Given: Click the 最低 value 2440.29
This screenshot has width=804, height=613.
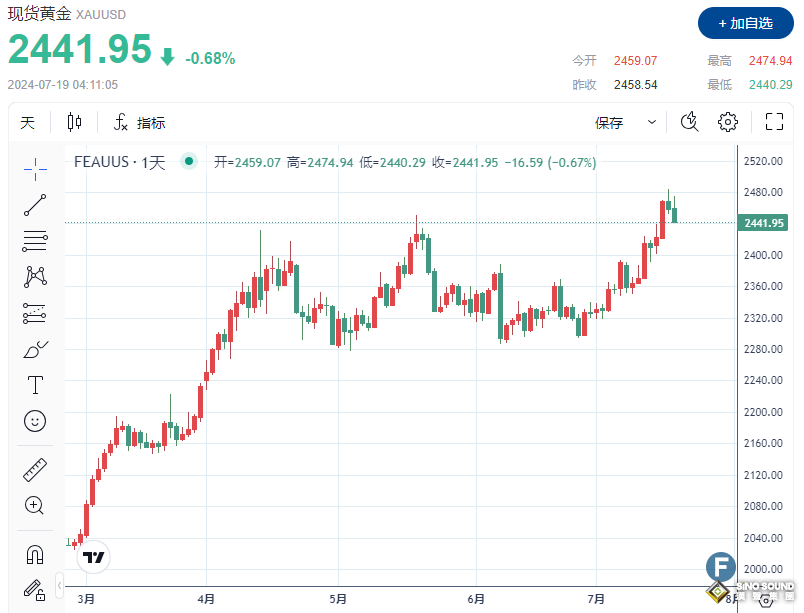Looking at the screenshot, I should click(x=770, y=85).
